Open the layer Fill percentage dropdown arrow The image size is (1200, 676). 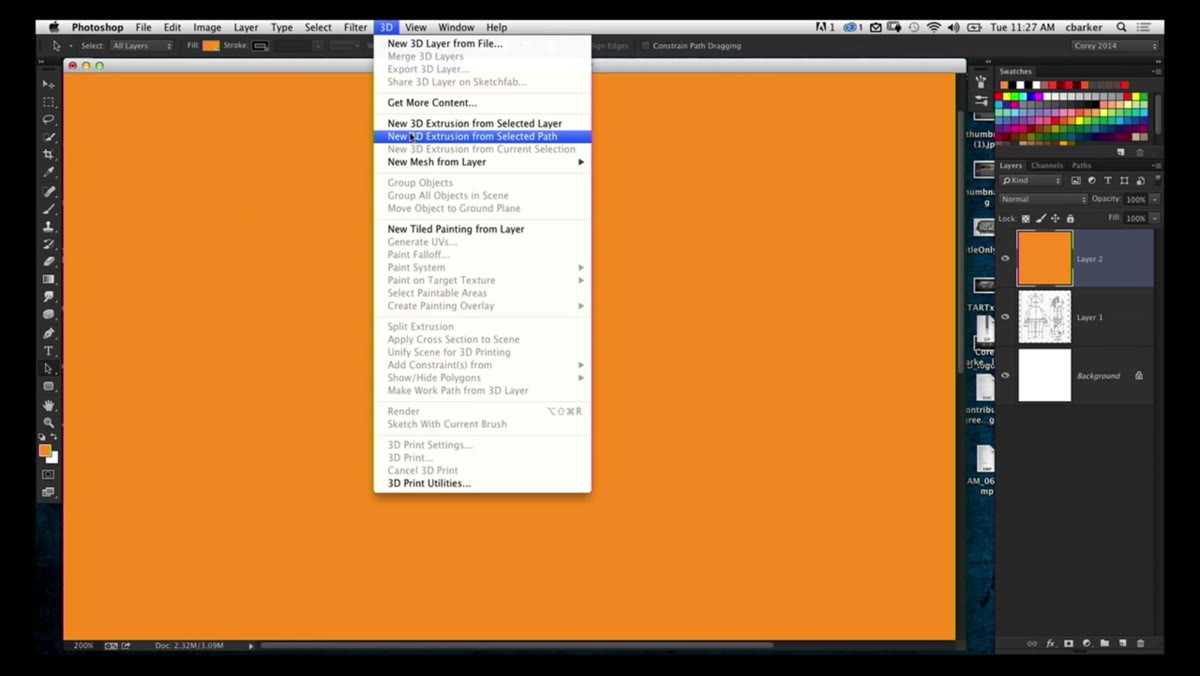tap(1155, 218)
